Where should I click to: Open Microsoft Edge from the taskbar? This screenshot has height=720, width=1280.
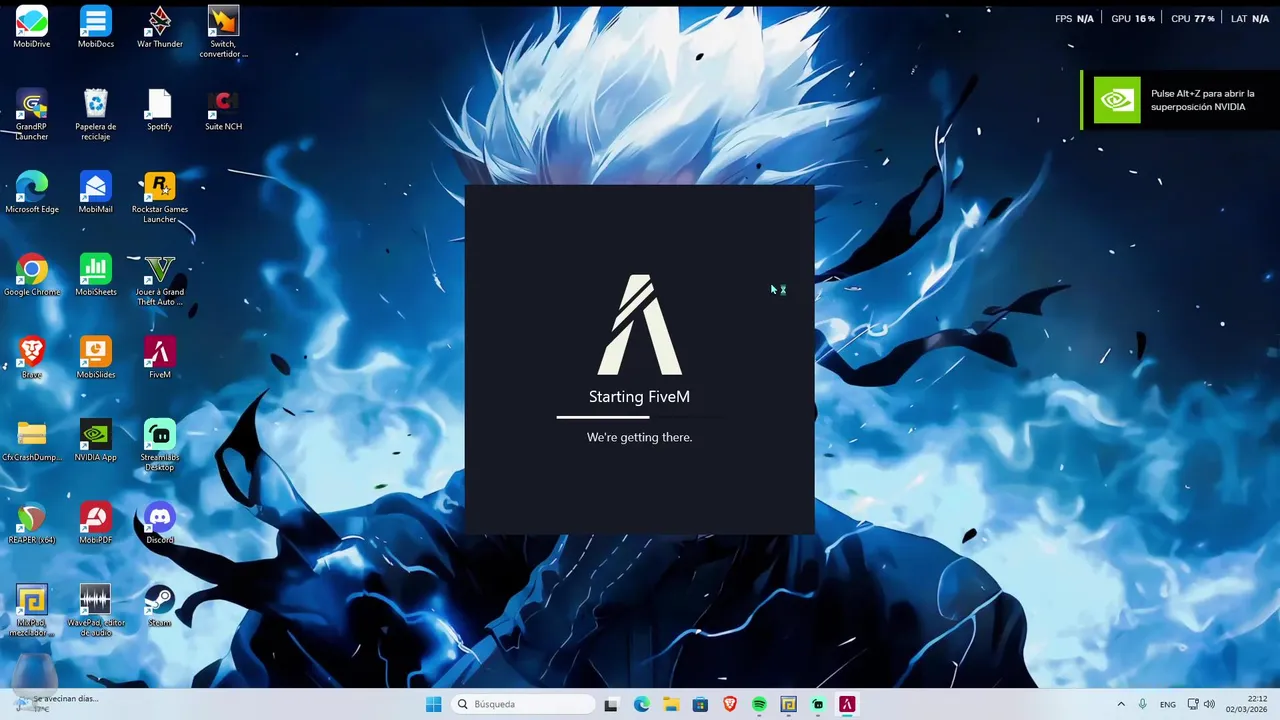(642, 704)
